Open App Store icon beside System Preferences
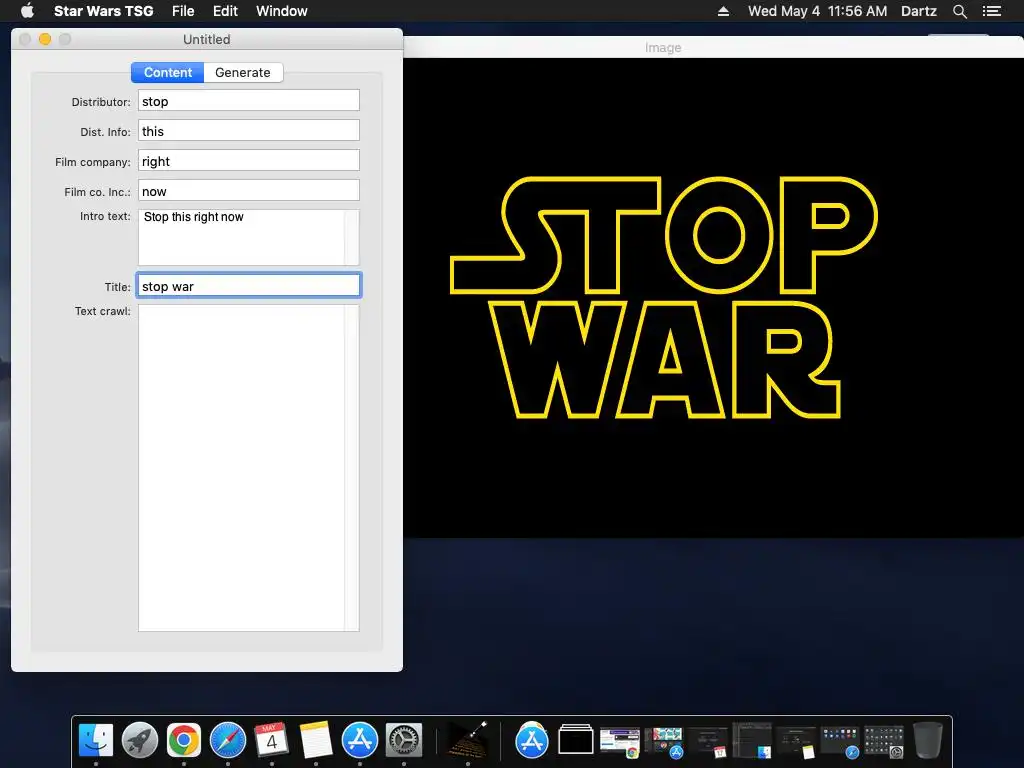This screenshot has width=1024, height=768. 360,741
